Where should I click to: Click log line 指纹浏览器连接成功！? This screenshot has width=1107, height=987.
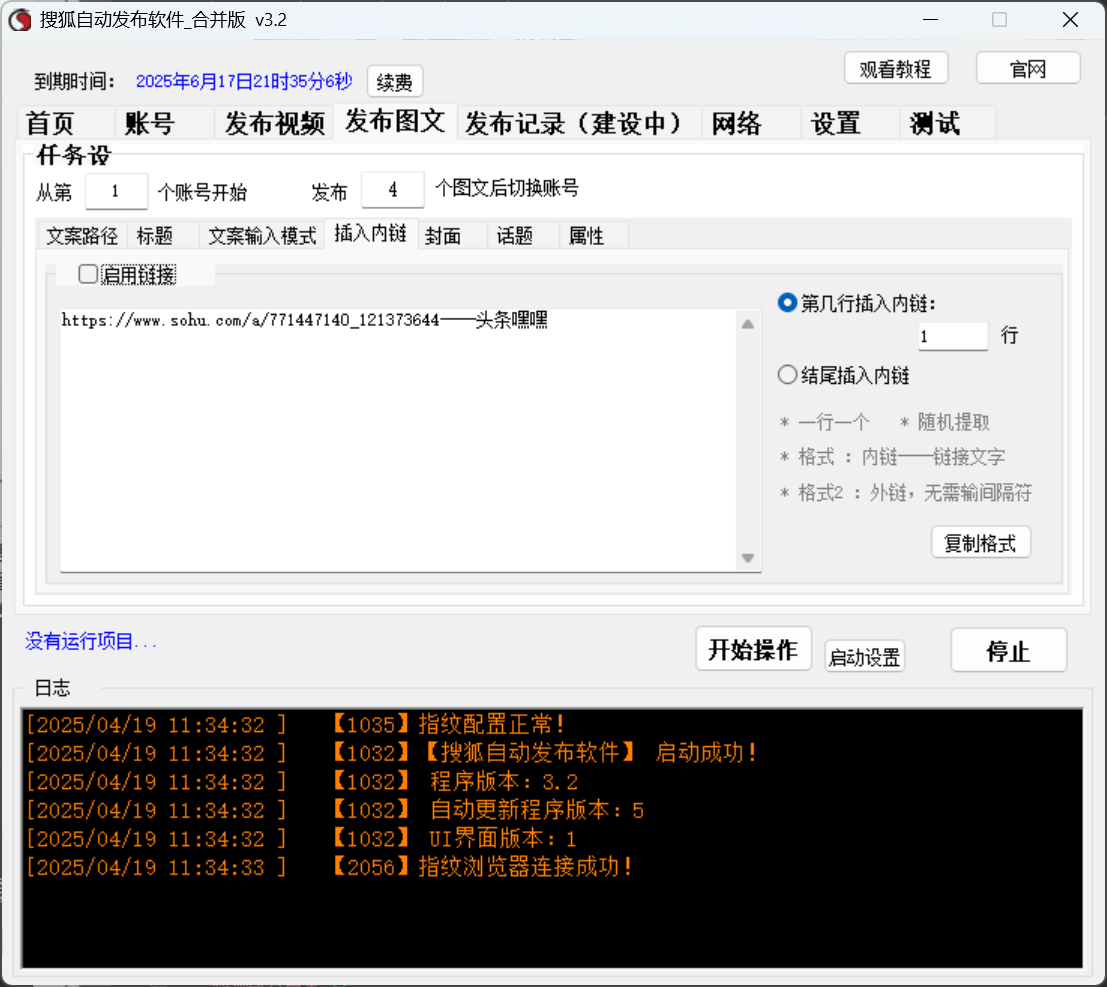click(x=330, y=867)
